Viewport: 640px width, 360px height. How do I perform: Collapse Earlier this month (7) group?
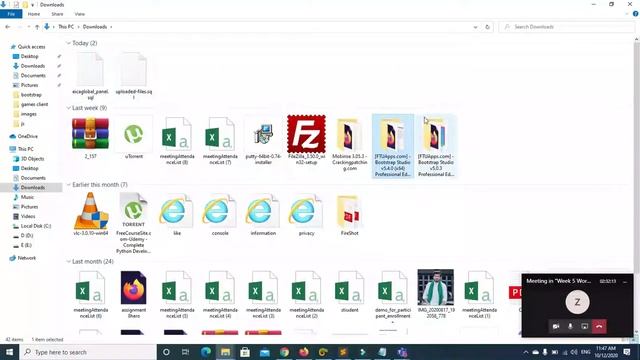[x=69, y=184]
